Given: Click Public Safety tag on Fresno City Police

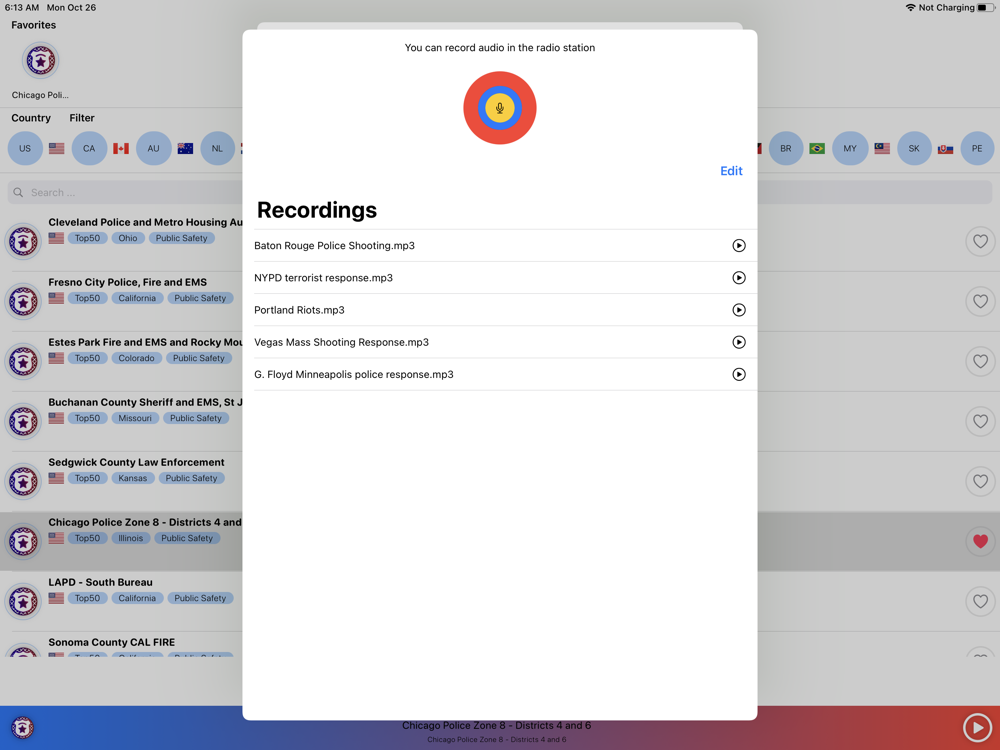Looking at the screenshot, I should (x=200, y=298).
